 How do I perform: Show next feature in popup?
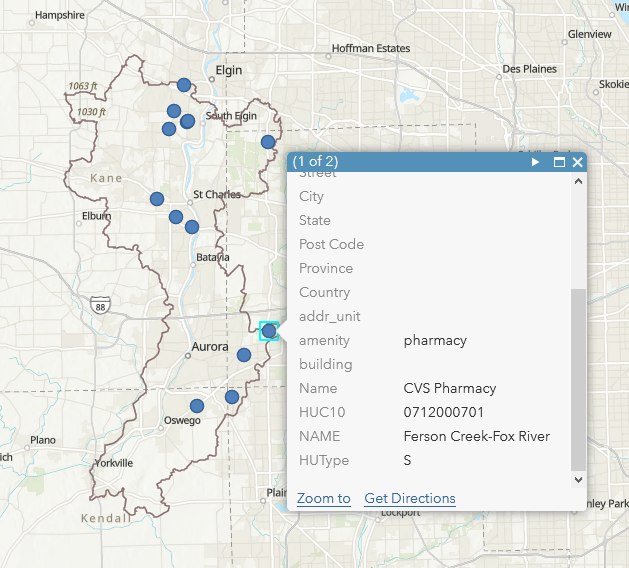point(535,162)
